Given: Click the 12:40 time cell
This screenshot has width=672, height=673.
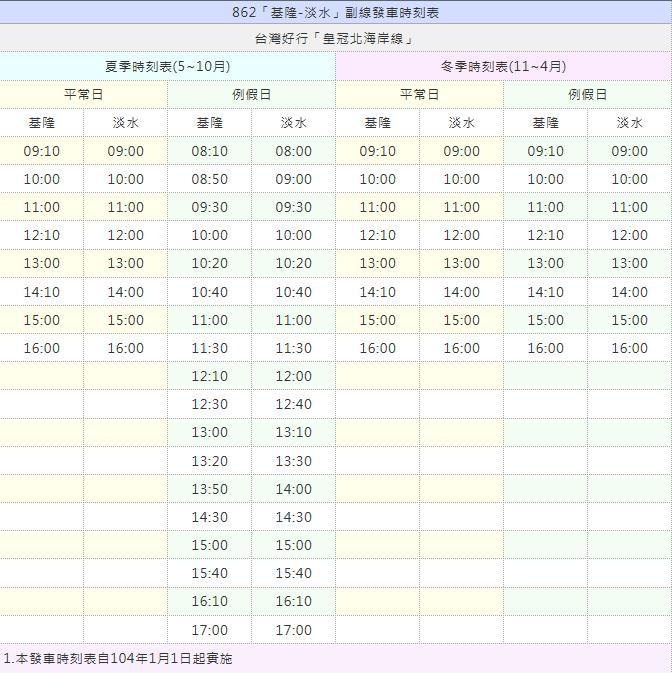Looking at the screenshot, I should tap(293, 405).
